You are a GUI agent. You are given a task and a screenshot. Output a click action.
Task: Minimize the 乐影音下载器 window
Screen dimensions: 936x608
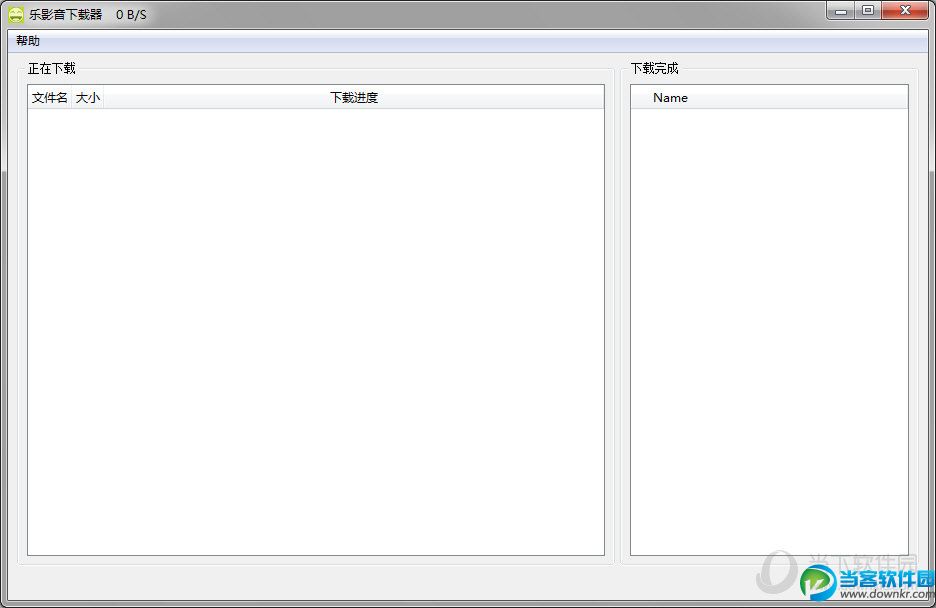(840, 11)
